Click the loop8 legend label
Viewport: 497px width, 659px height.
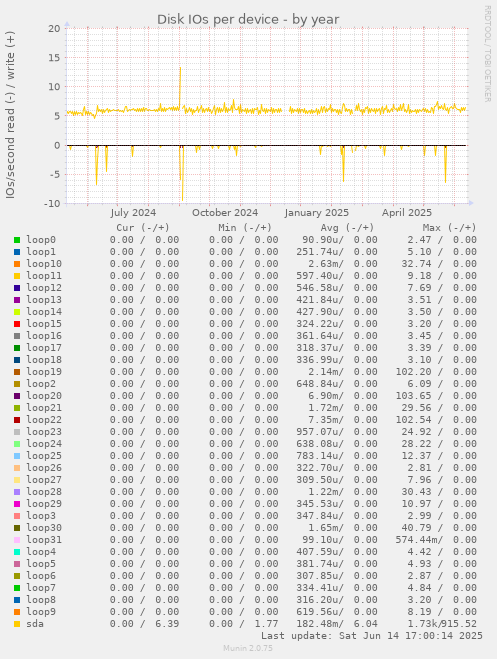41,600
